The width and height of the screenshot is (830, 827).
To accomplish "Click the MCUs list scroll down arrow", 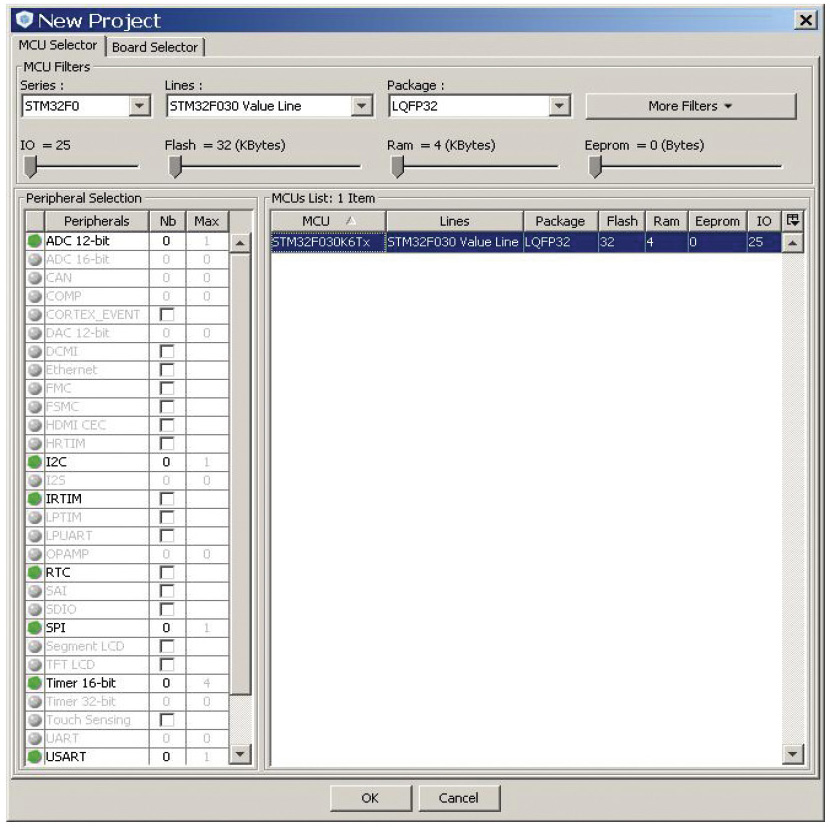I will pos(792,754).
